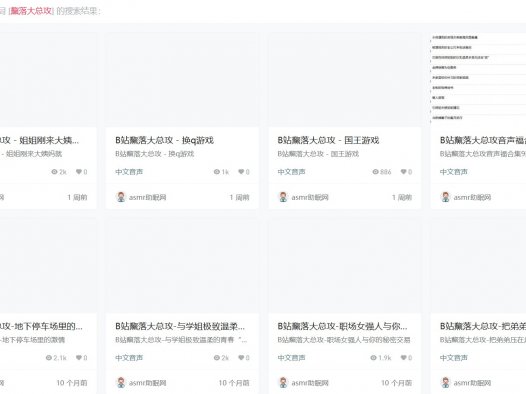
Task: Click '10 个月前' timestamp on 与学姐 card
Action: (x=234, y=383)
